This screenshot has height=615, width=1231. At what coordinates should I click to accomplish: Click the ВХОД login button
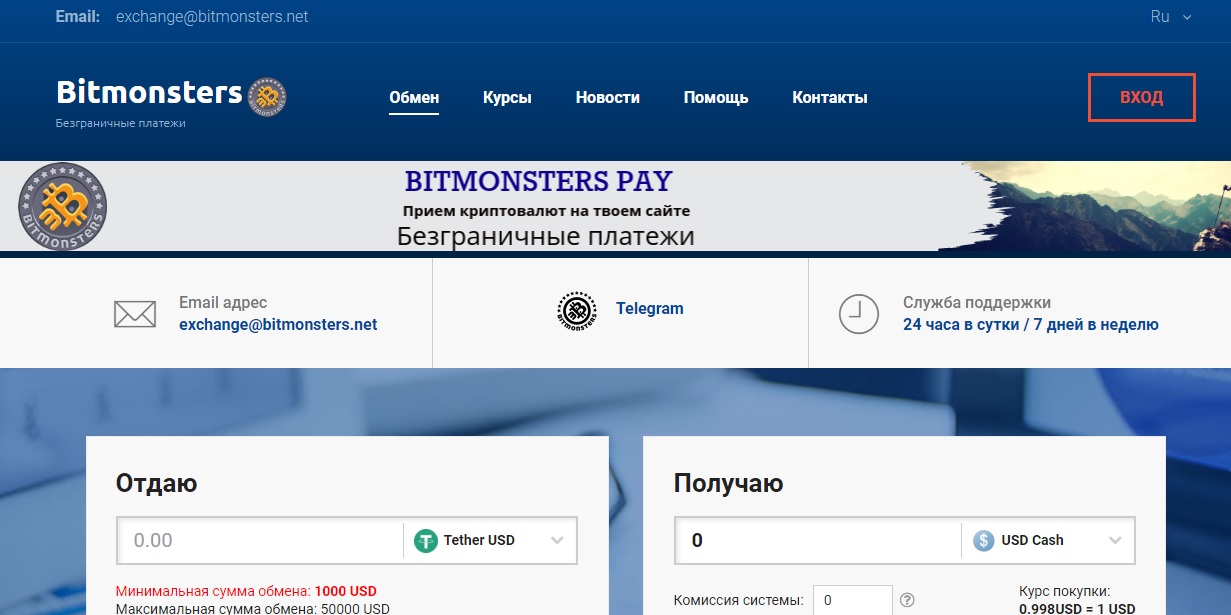point(1141,98)
